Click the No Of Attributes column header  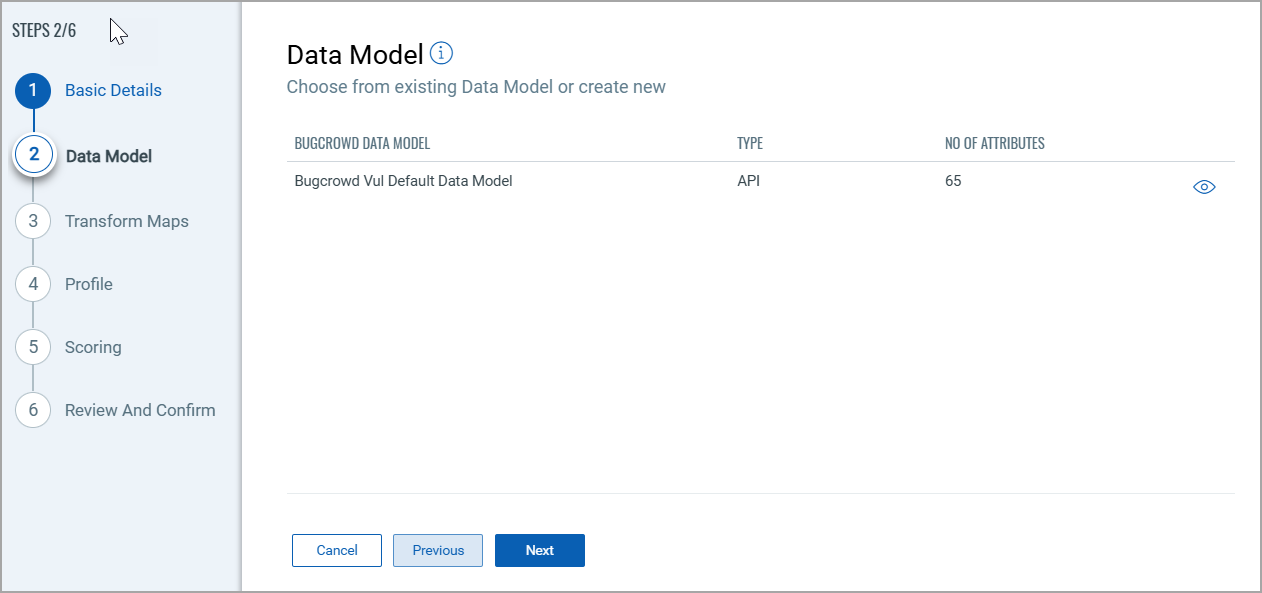994,144
